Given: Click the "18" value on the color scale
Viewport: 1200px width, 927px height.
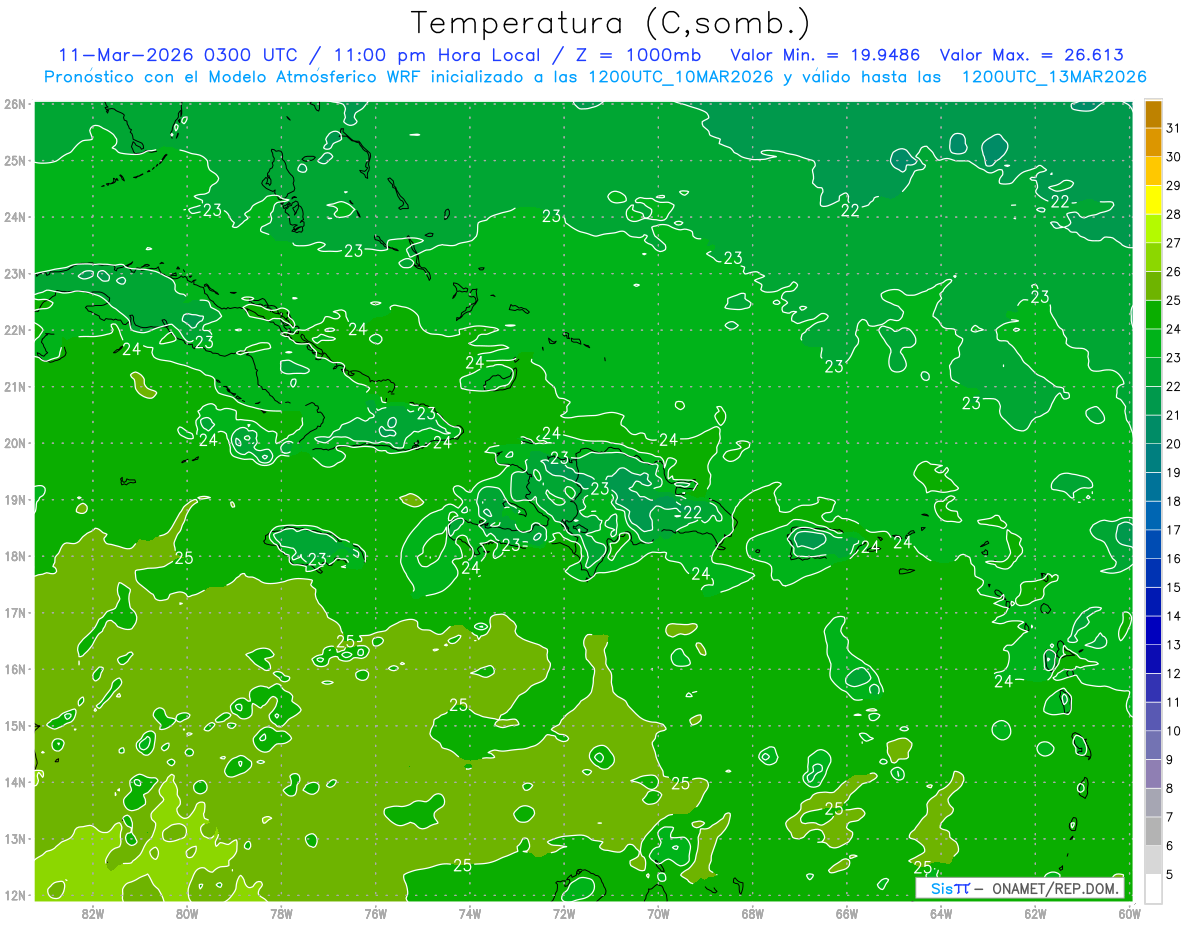Looking at the screenshot, I should (x=1173, y=501).
